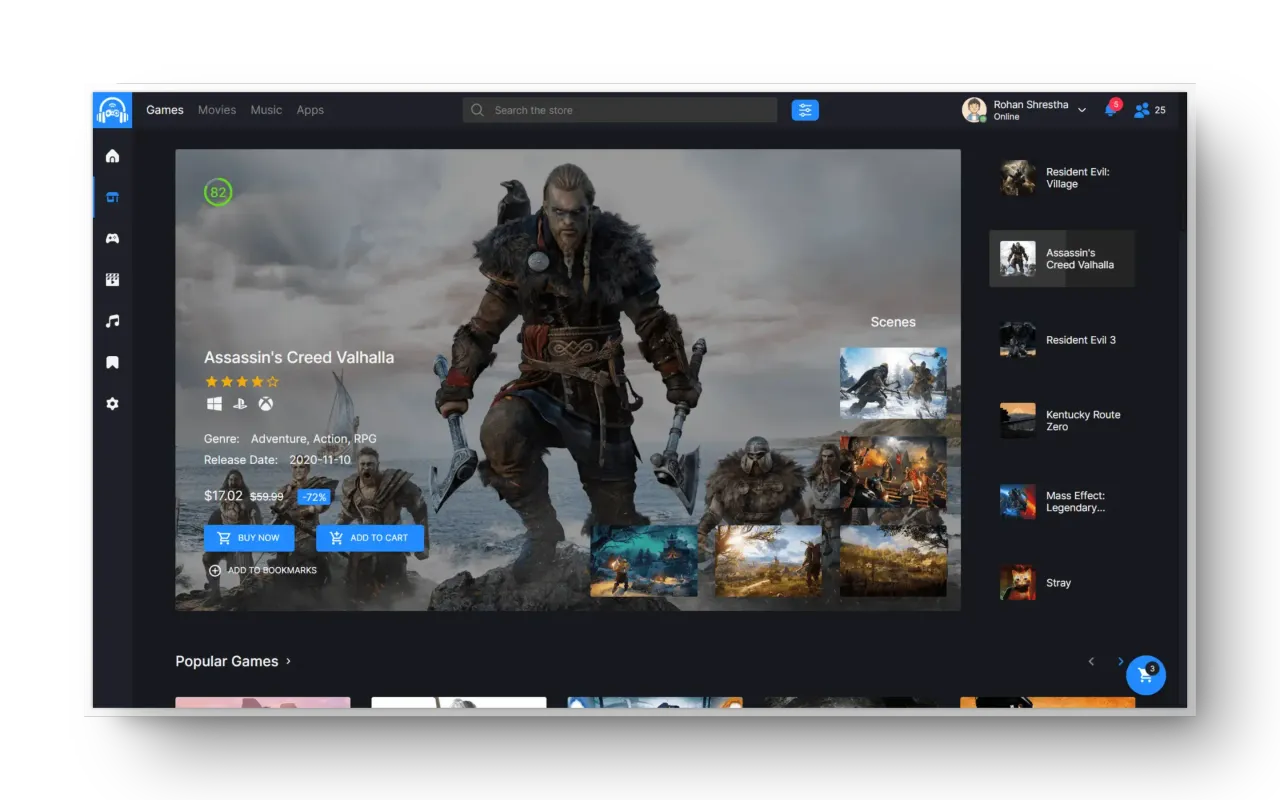The image size is (1280, 800).
Task: Open the floating shopping cart button
Action: pyautogui.click(x=1146, y=675)
